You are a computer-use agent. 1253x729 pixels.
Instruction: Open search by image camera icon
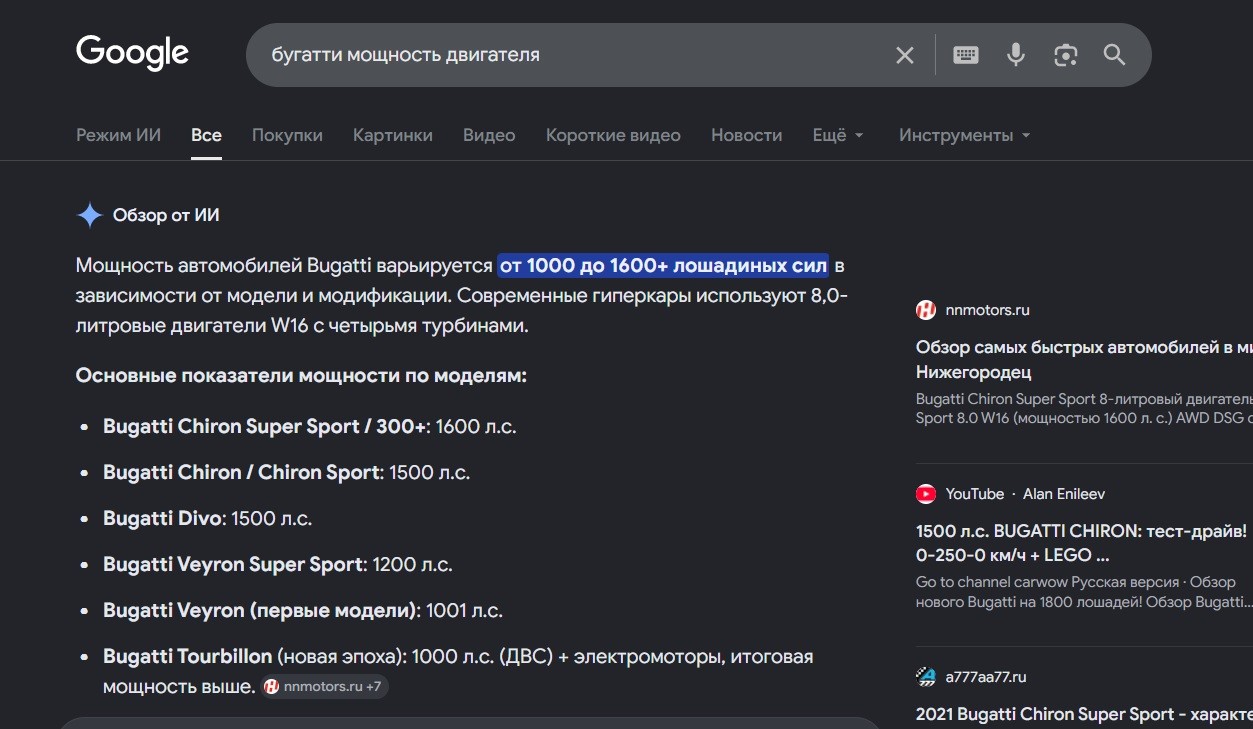(x=1066, y=55)
